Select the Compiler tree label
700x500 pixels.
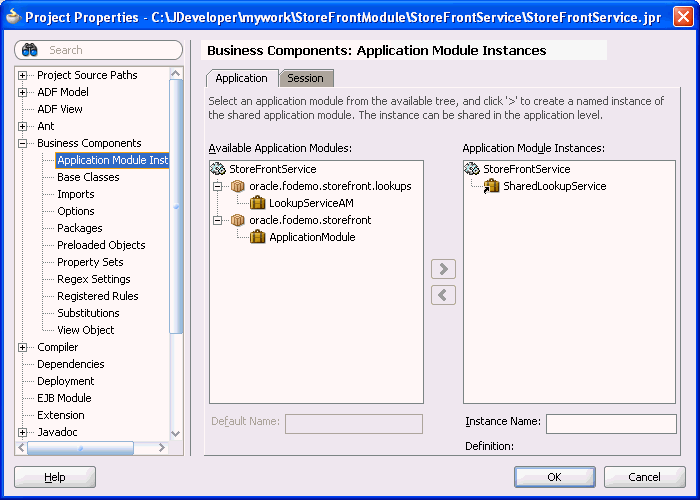click(57, 347)
